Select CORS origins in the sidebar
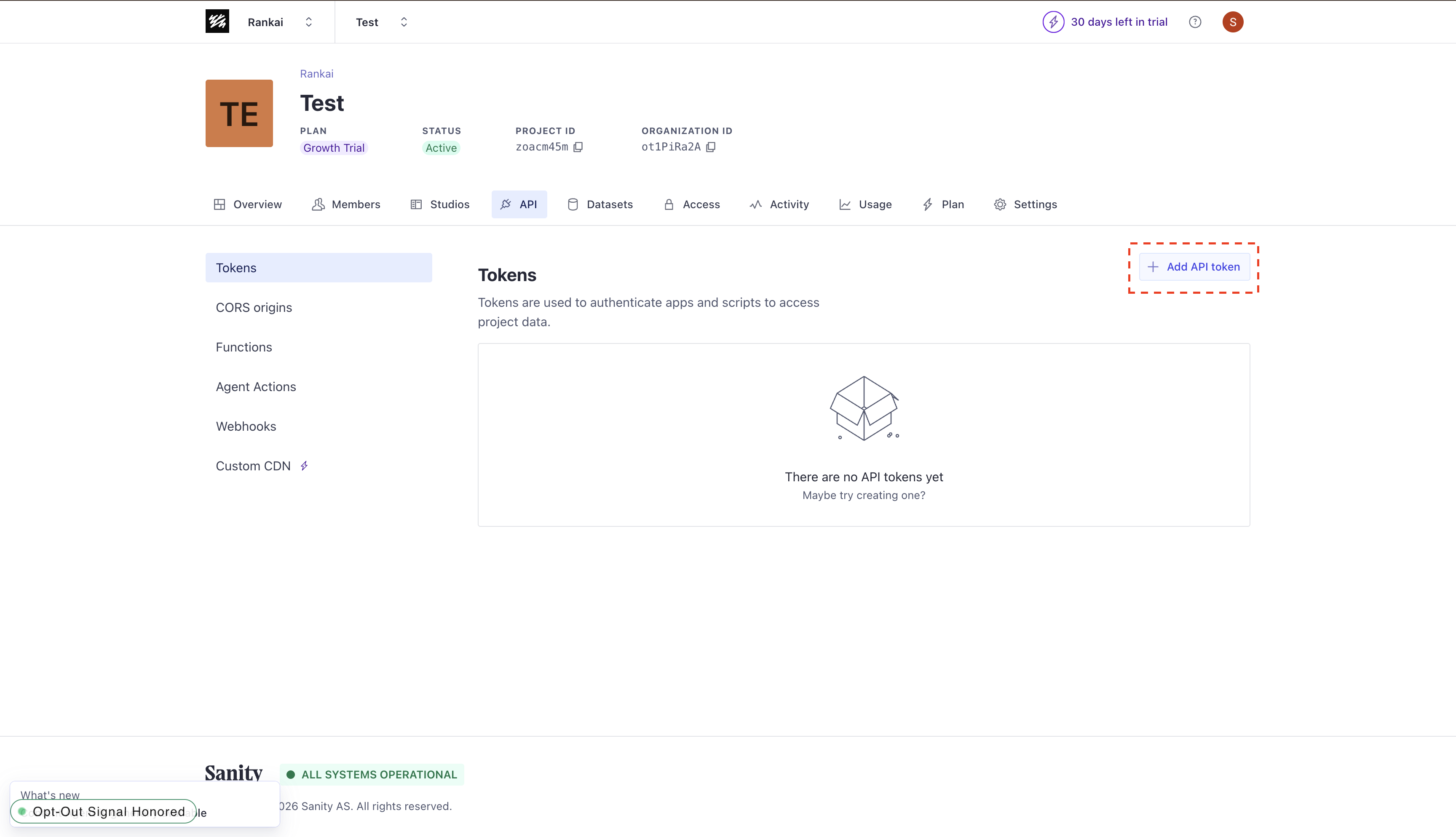Image resolution: width=1456 pixels, height=837 pixels. 254,308
